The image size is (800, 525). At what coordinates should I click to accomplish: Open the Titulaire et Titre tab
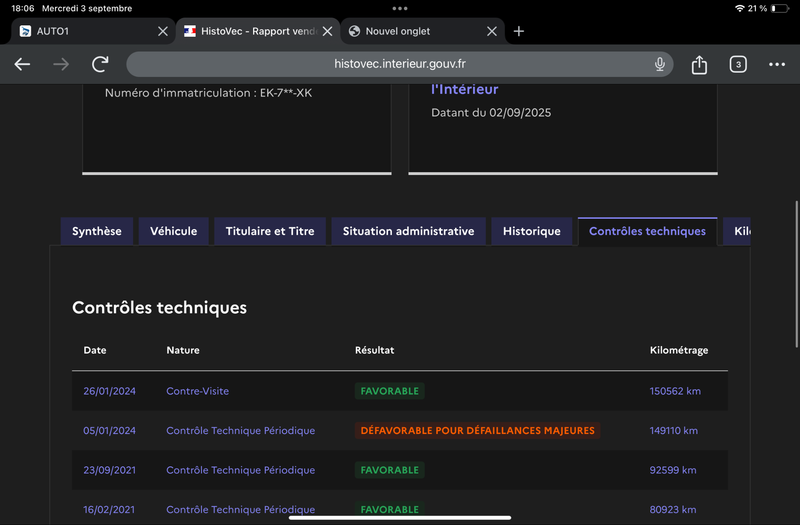coord(270,231)
